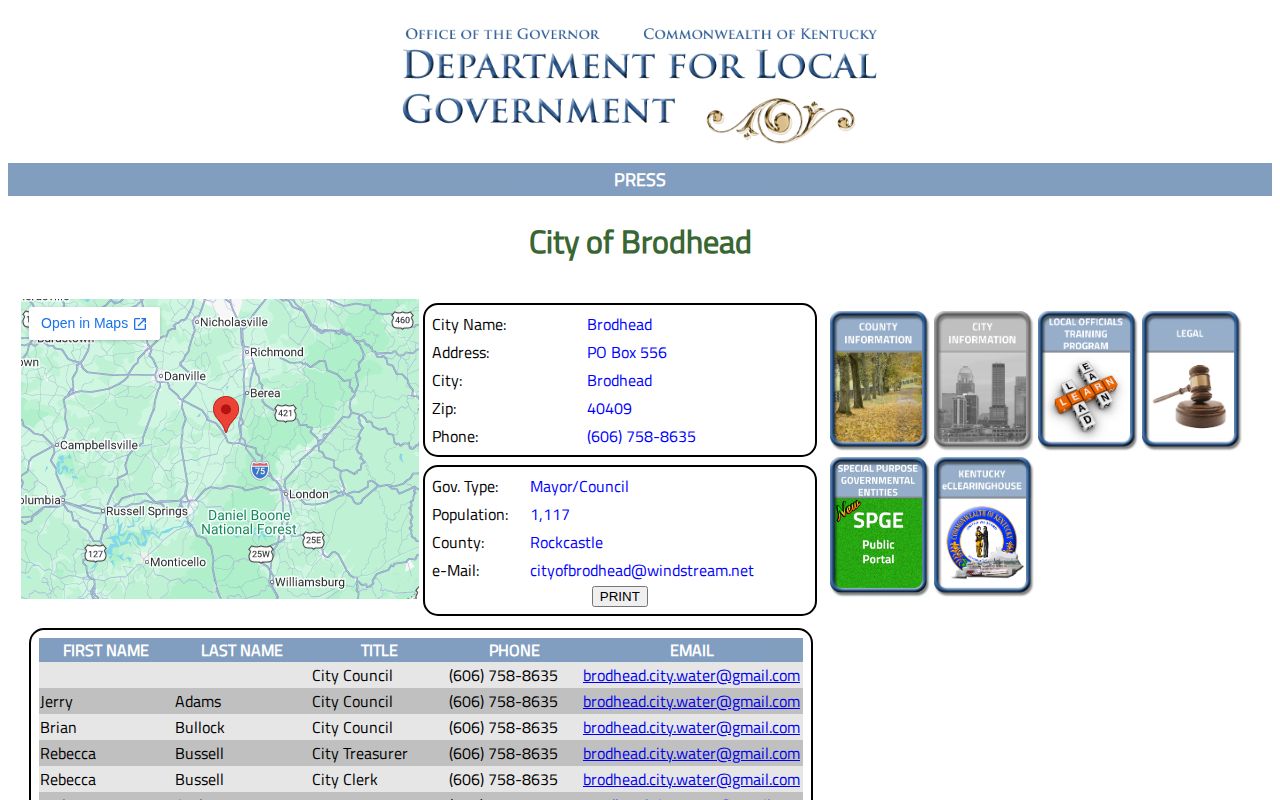The width and height of the screenshot is (1280, 800).
Task: Click the zip code 40409
Action: tap(609, 409)
